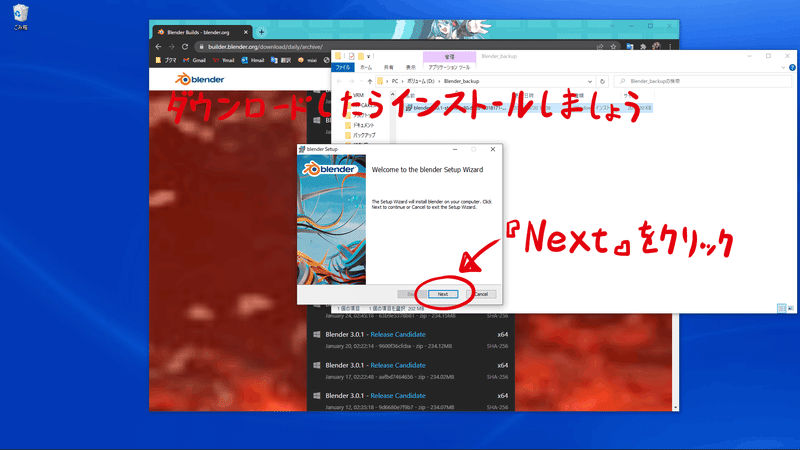
Task: Open the Chrome profile avatar
Action: coord(656,46)
